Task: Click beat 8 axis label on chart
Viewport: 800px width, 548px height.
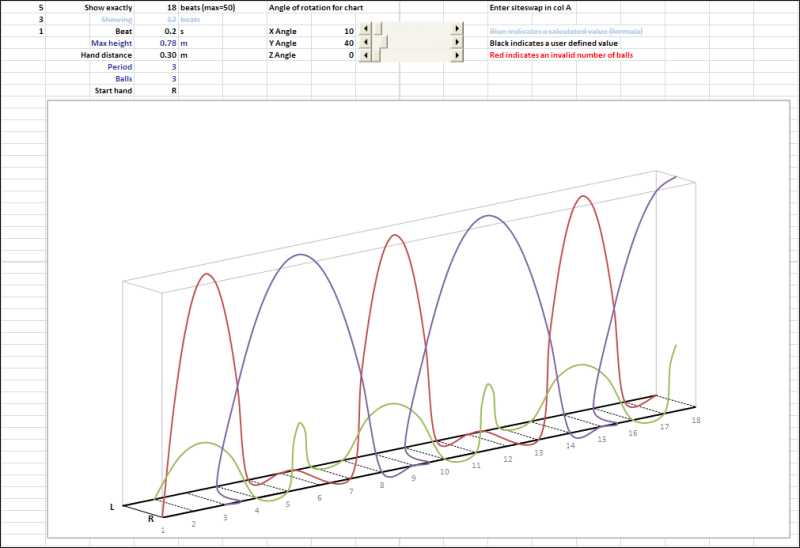Action: [382, 486]
